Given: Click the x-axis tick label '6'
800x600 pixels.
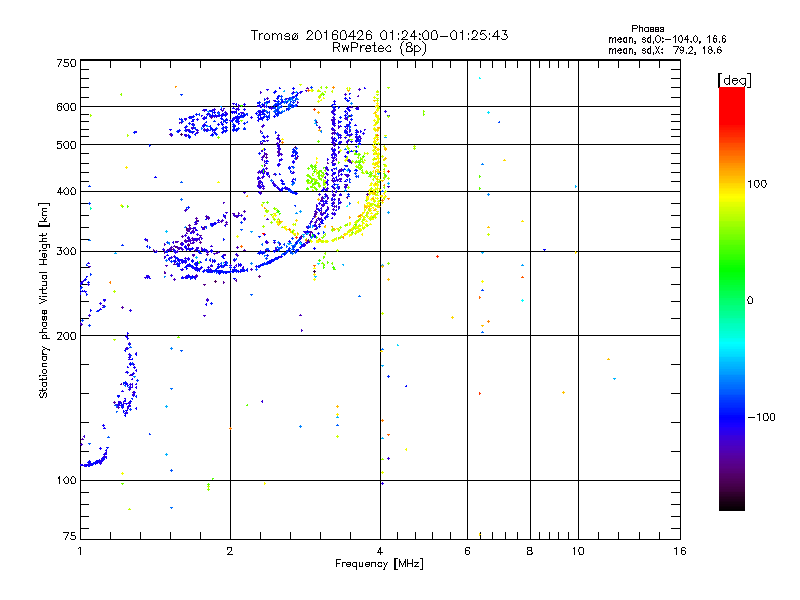Looking at the screenshot, I should 467,551.
